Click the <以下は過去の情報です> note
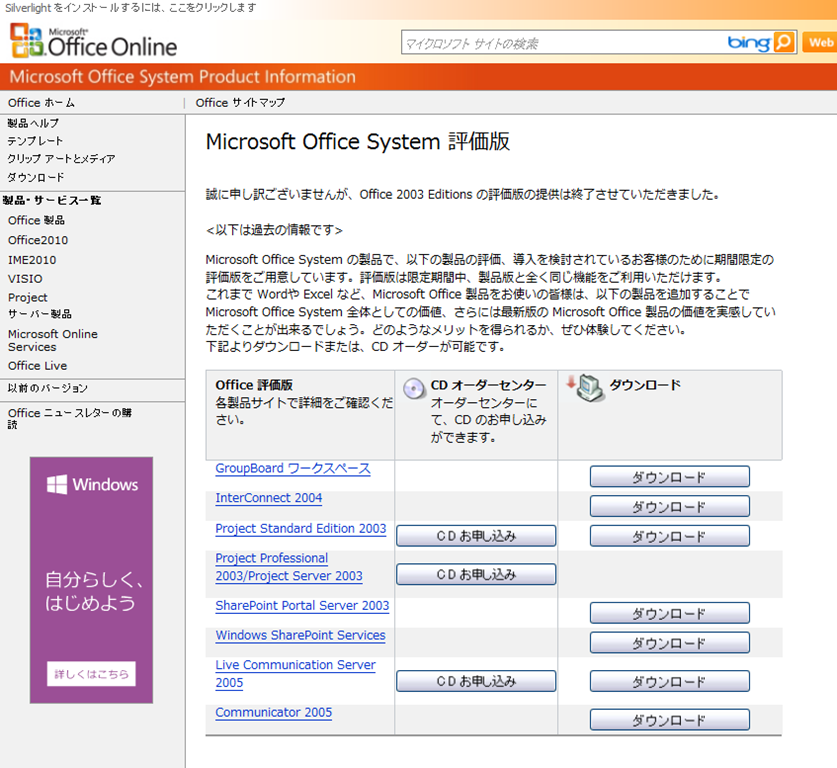The height and width of the screenshot is (768, 837). [x=274, y=230]
